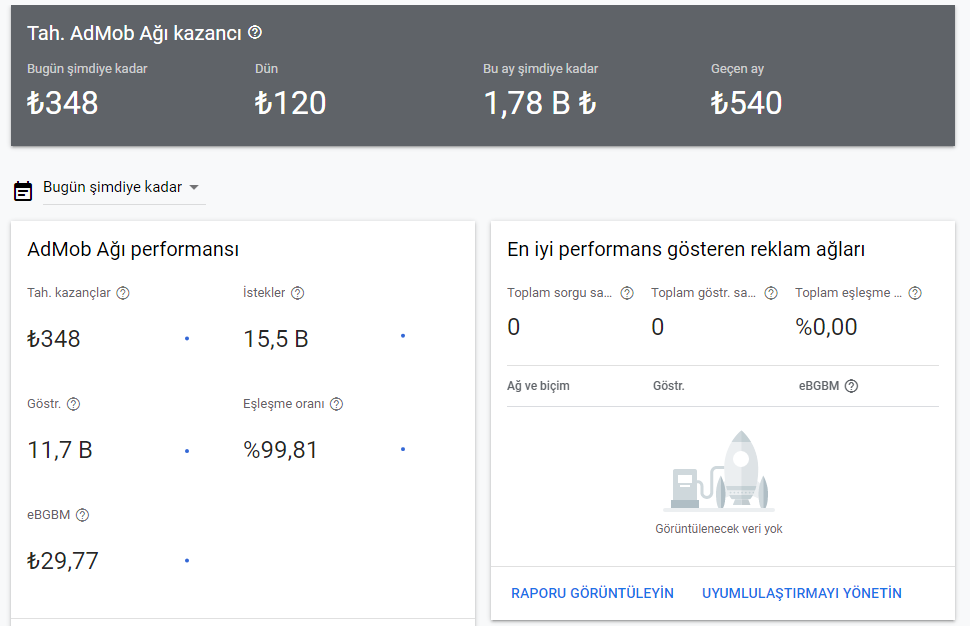The image size is (970, 626).
Task: Click help icon beside Toplam eşleşme
Action: (x=914, y=293)
